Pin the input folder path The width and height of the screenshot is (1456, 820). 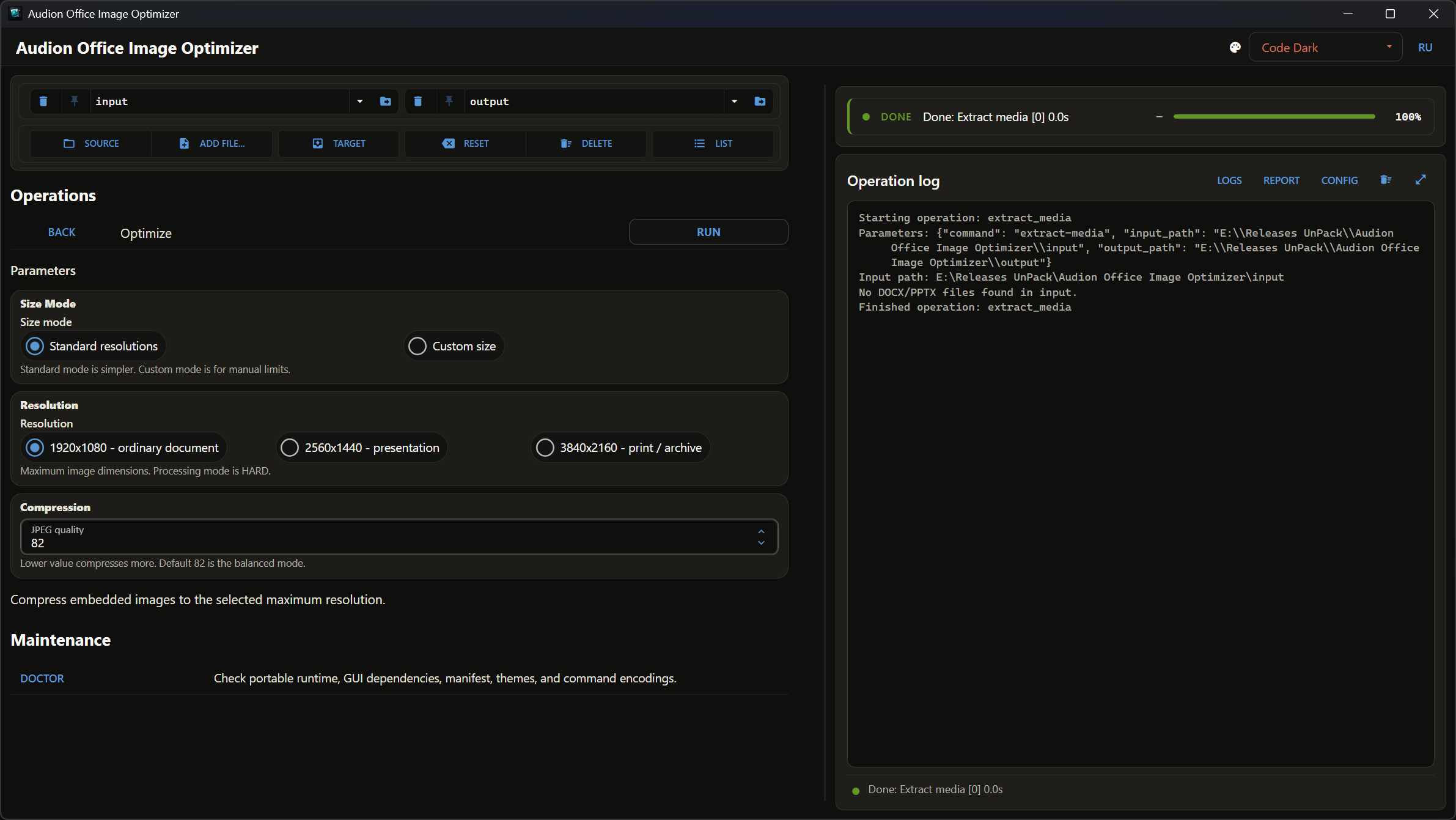[x=75, y=102]
